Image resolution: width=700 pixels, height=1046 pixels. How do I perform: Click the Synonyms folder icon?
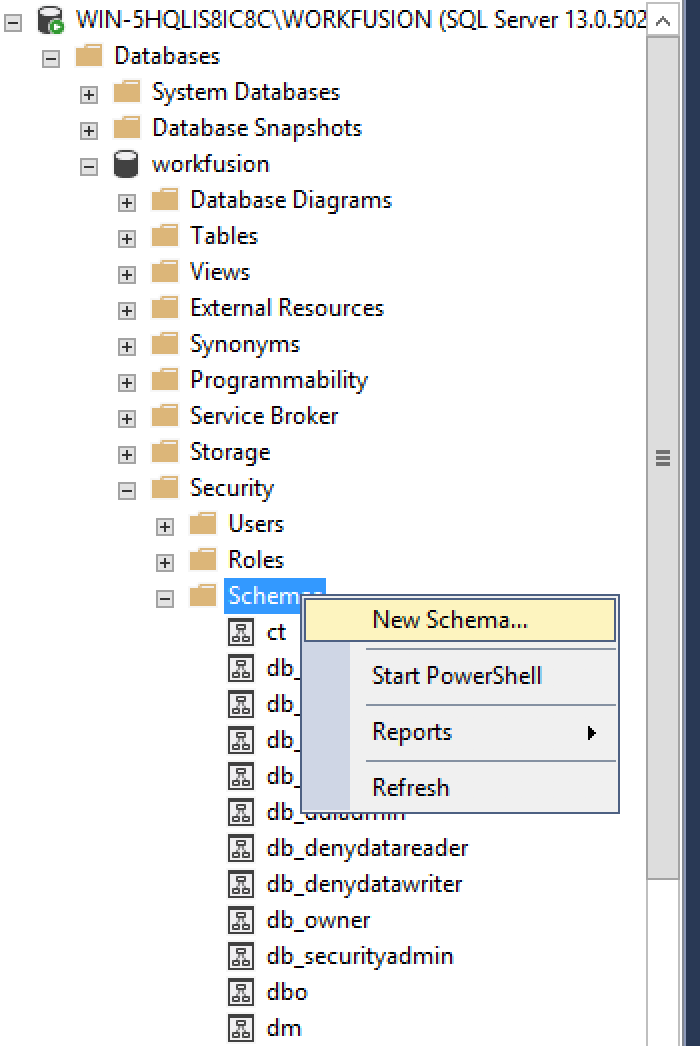pyautogui.click(x=164, y=344)
